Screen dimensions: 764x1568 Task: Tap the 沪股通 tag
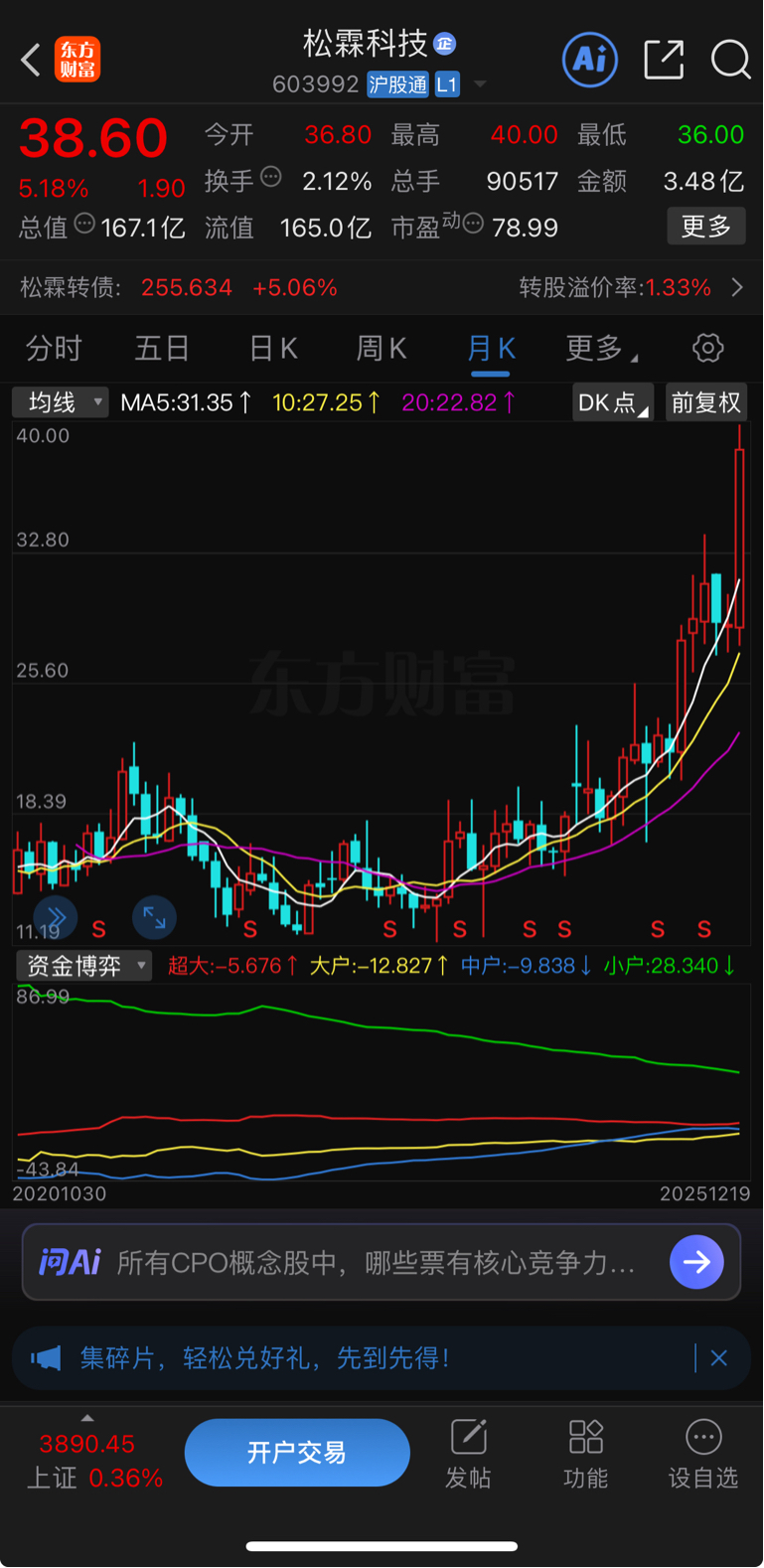click(397, 84)
